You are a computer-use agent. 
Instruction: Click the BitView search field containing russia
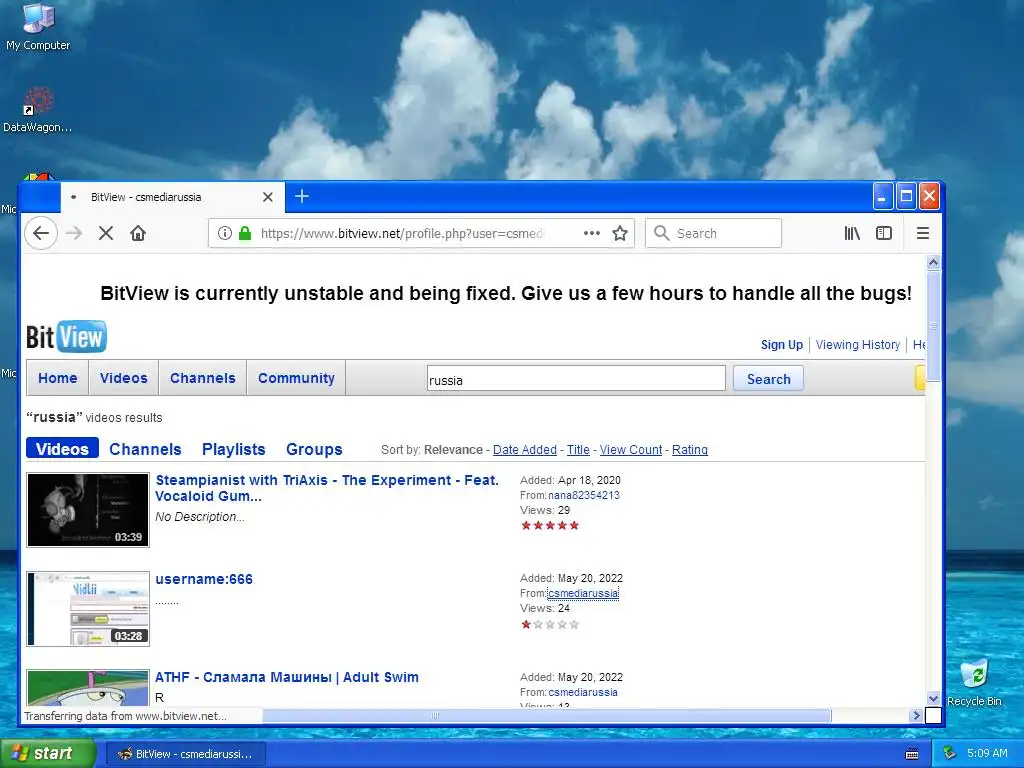[x=576, y=379]
